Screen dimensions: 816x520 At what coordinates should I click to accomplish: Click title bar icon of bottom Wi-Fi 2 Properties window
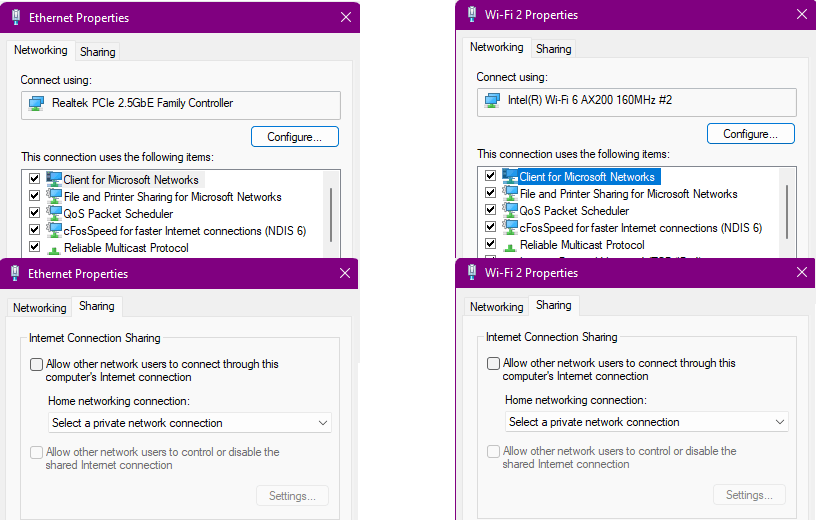click(x=472, y=272)
